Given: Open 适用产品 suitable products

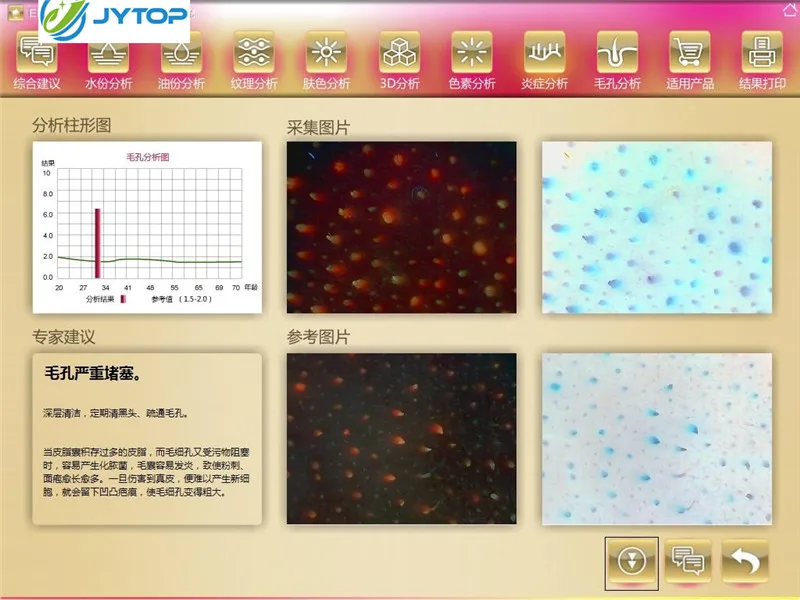Looking at the screenshot, I should [x=690, y=61].
